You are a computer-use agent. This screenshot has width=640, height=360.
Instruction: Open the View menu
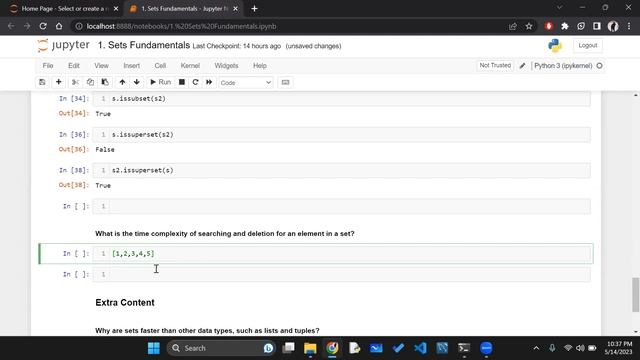pos(101,66)
